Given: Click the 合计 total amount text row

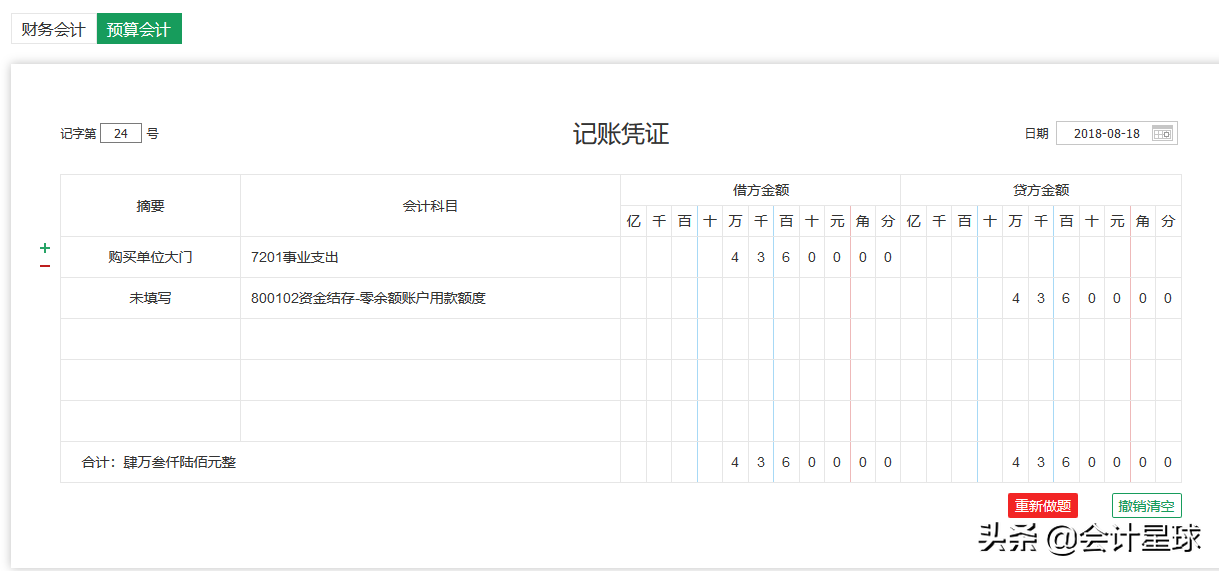Looking at the screenshot, I should [340, 462].
